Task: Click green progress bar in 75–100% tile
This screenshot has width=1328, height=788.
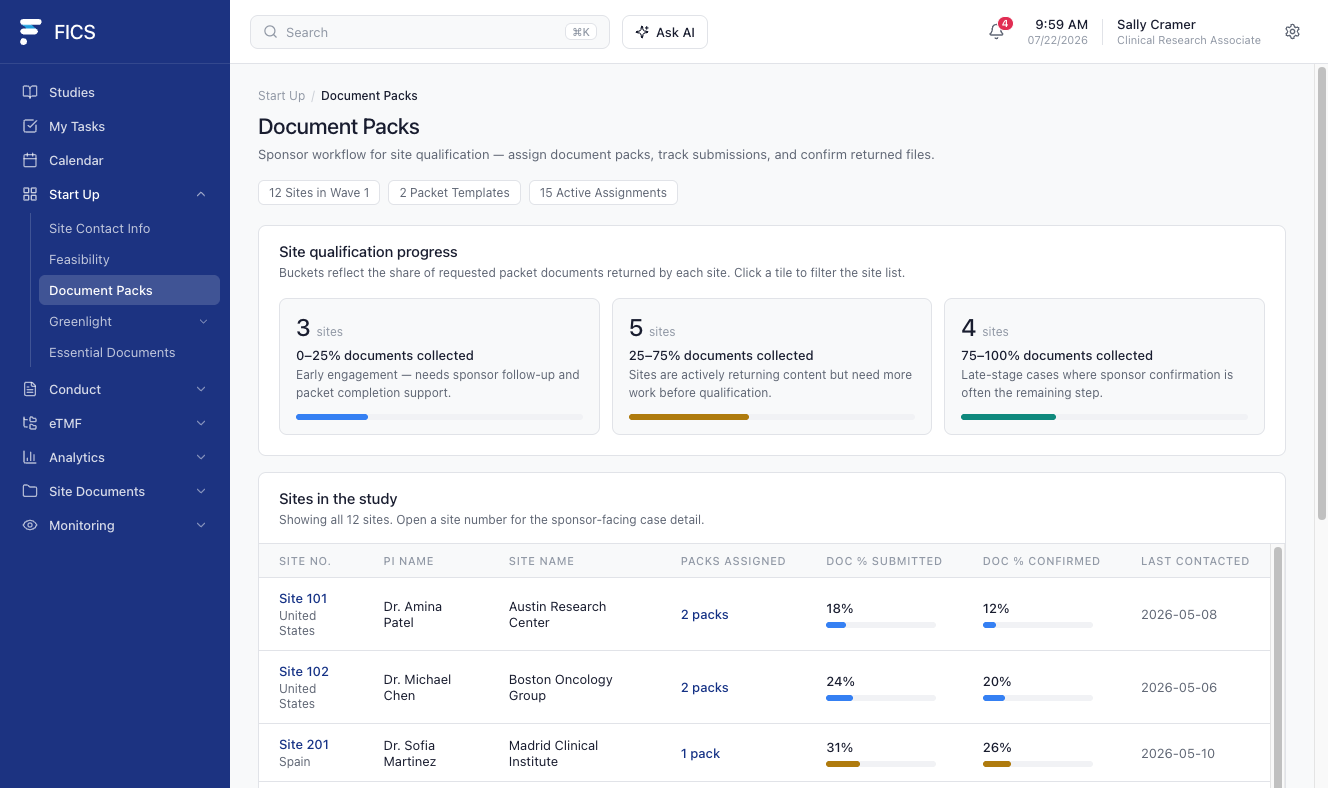Action: click(x=1008, y=417)
